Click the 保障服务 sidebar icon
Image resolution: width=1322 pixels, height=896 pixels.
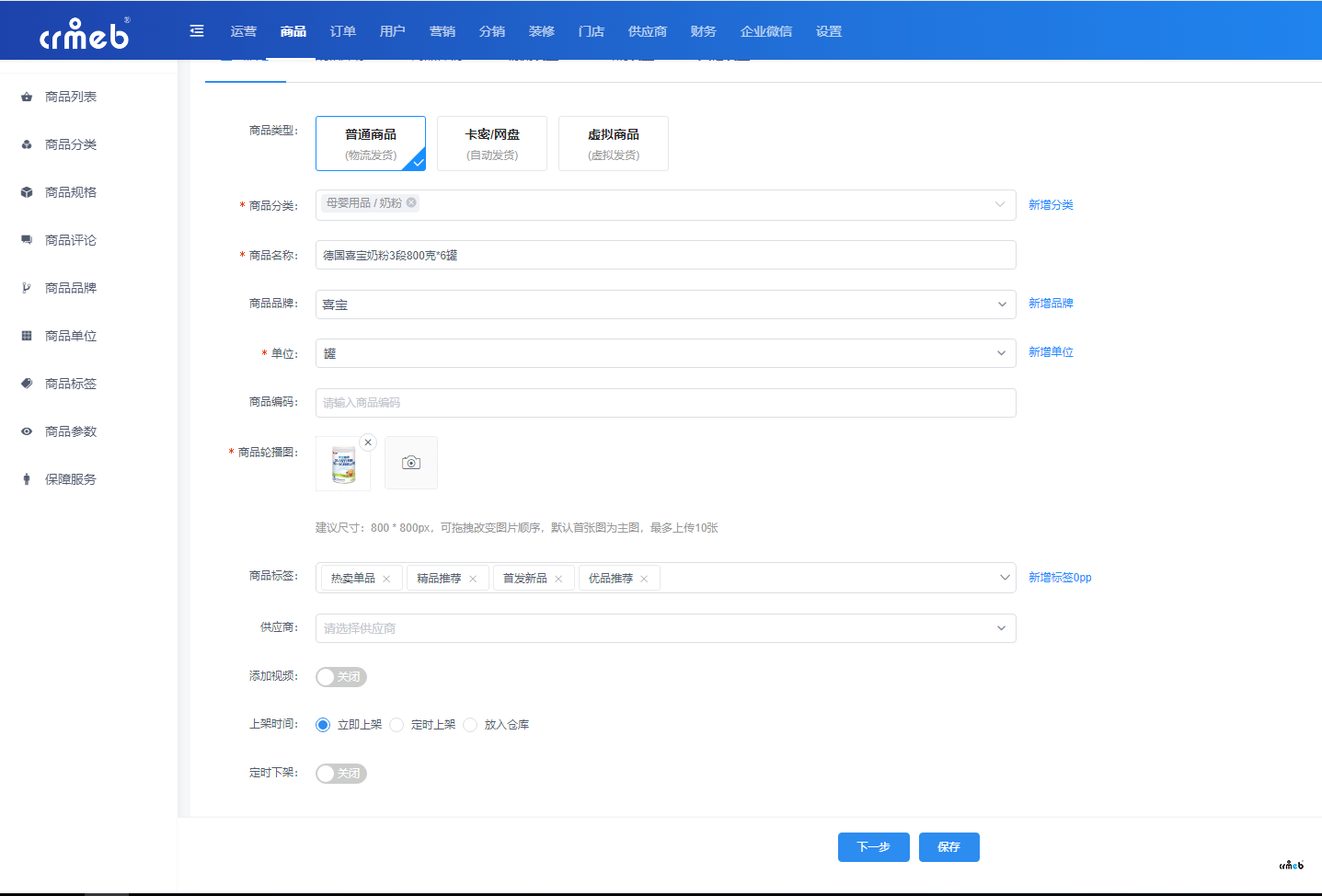click(27, 479)
